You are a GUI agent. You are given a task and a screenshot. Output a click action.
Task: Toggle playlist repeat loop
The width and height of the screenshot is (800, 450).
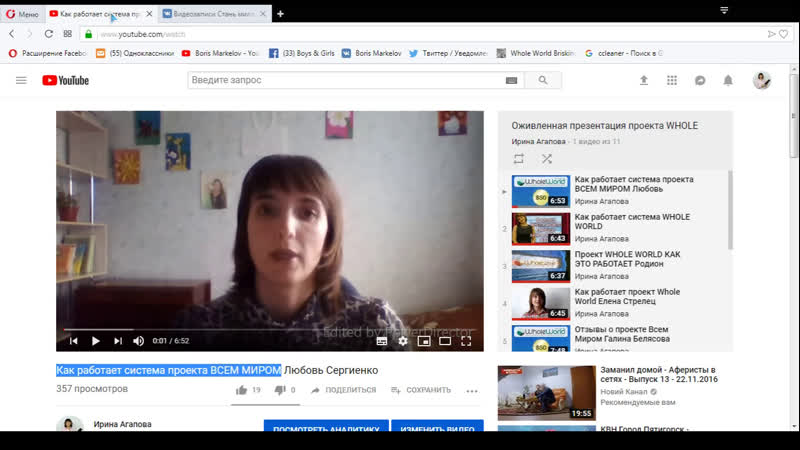(x=519, y=159)
